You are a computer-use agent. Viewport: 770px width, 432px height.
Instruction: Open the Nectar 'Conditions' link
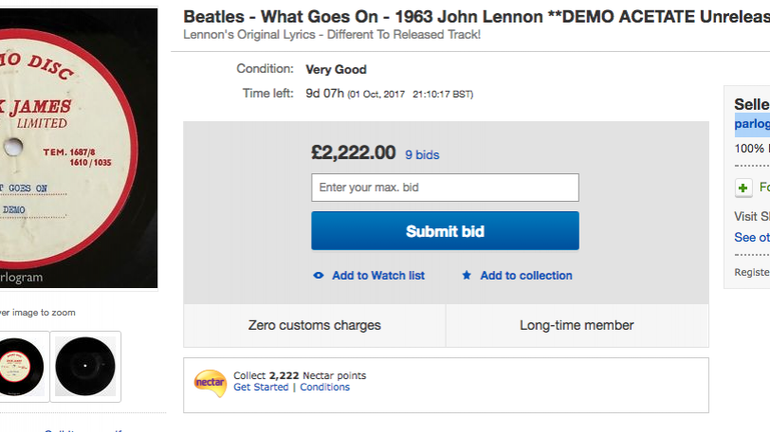[x=325, y=387]
